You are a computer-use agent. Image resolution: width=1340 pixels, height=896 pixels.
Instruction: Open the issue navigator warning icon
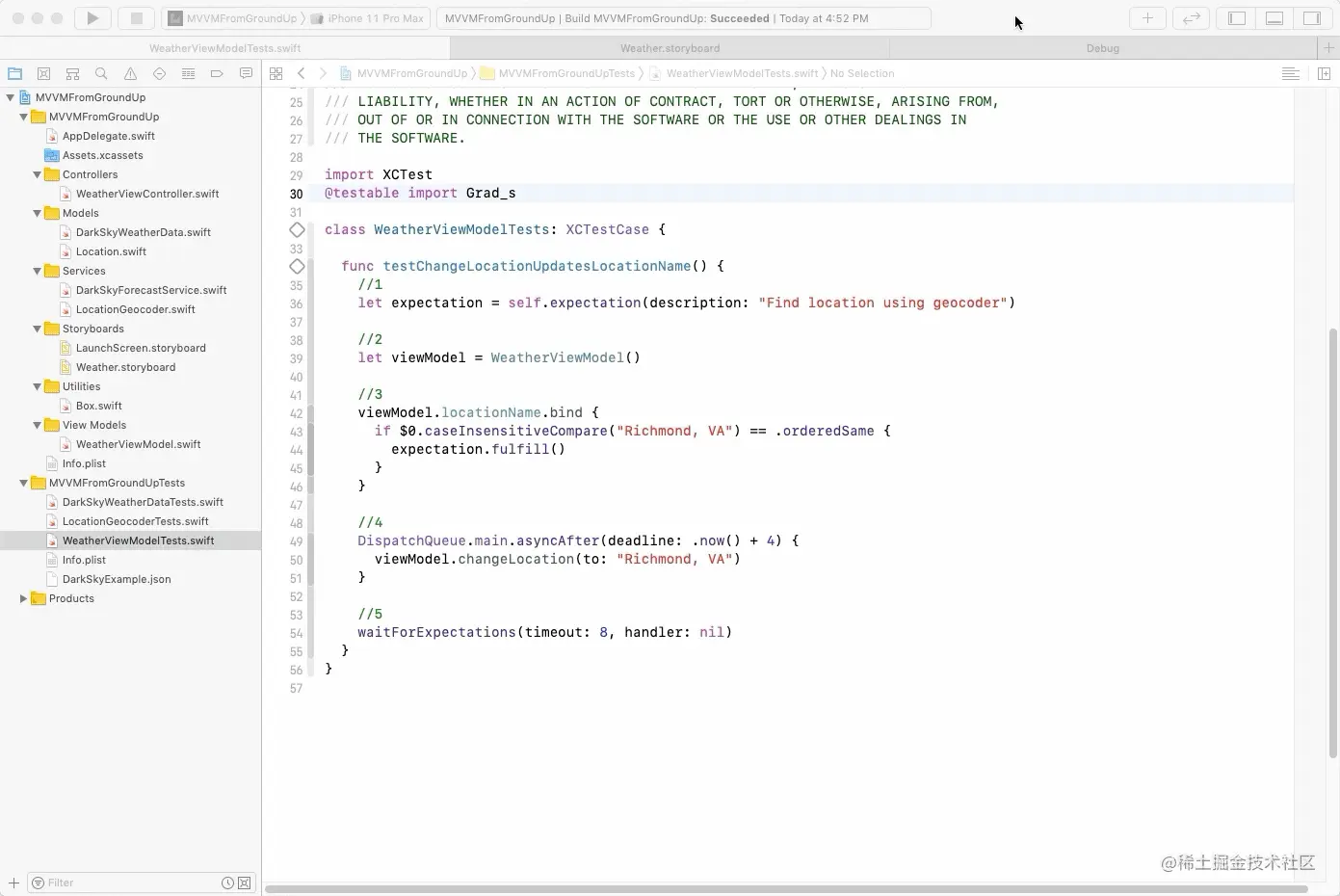click(130, 73)
